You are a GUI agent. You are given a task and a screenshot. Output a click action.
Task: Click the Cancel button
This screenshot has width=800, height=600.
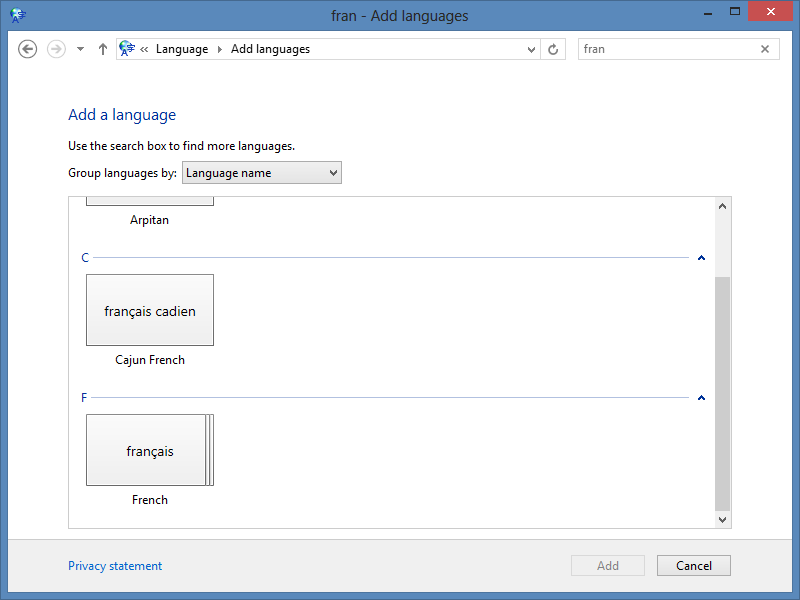pos(693,566)
